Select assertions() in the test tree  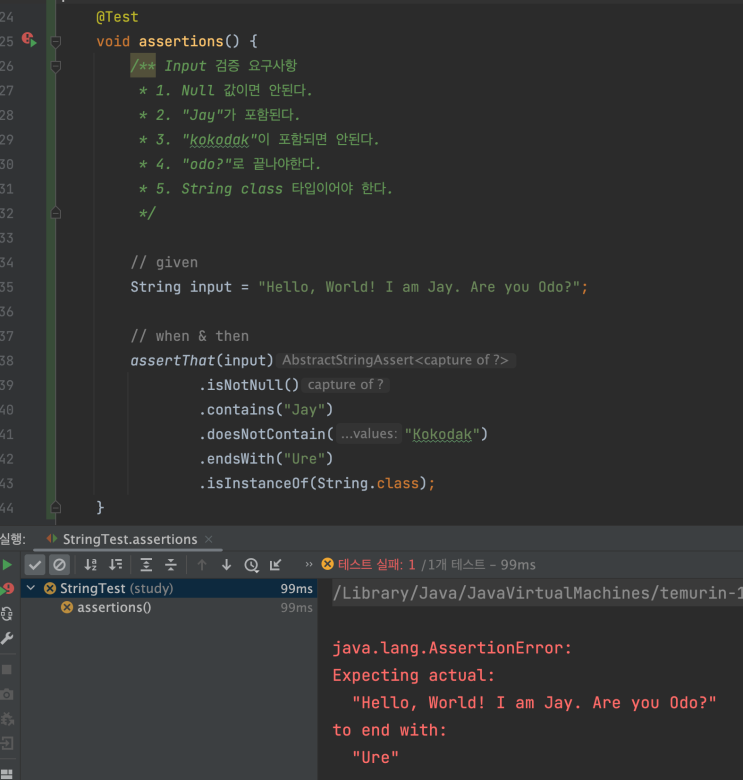tap(113, 608)
